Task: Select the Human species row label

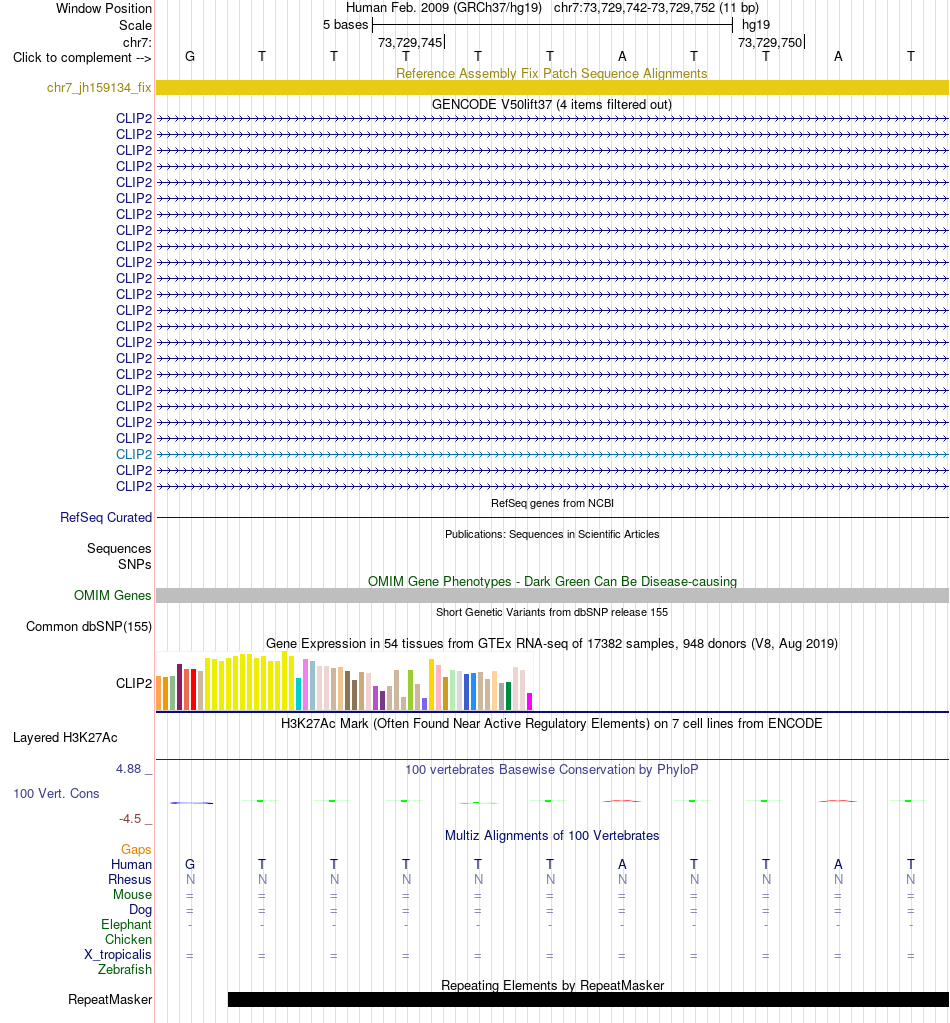Action: pyautogui.click(x=131, y=864)
